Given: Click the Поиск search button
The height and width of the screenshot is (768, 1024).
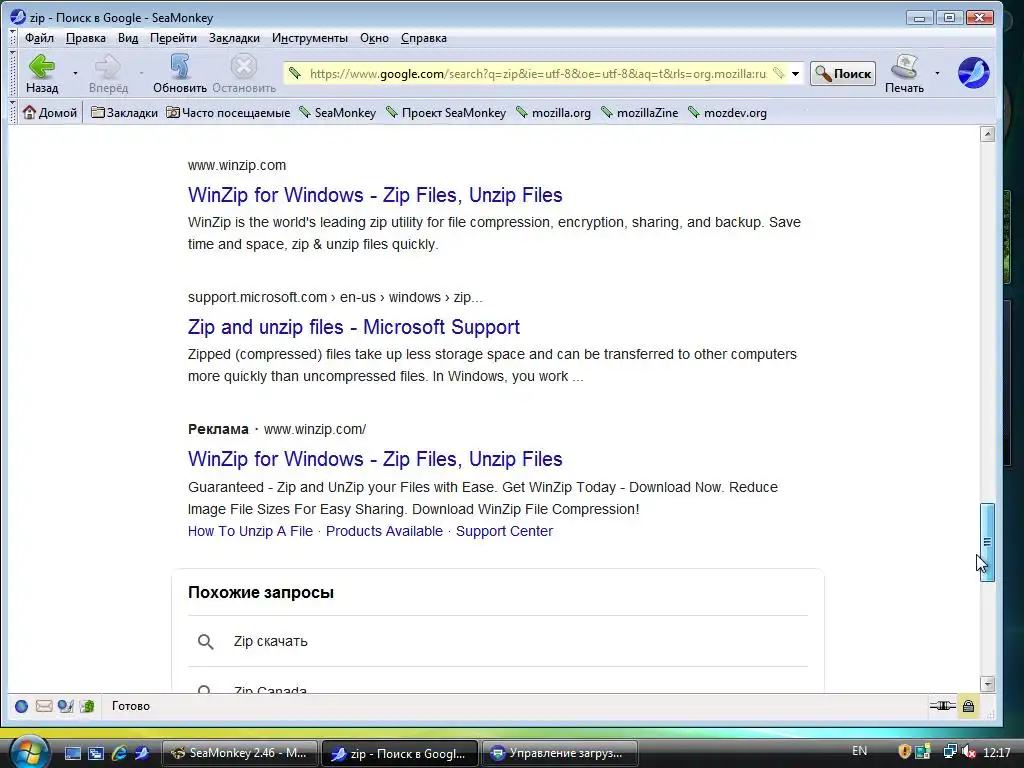Looking at the screenshot, I should pos(843,73).
